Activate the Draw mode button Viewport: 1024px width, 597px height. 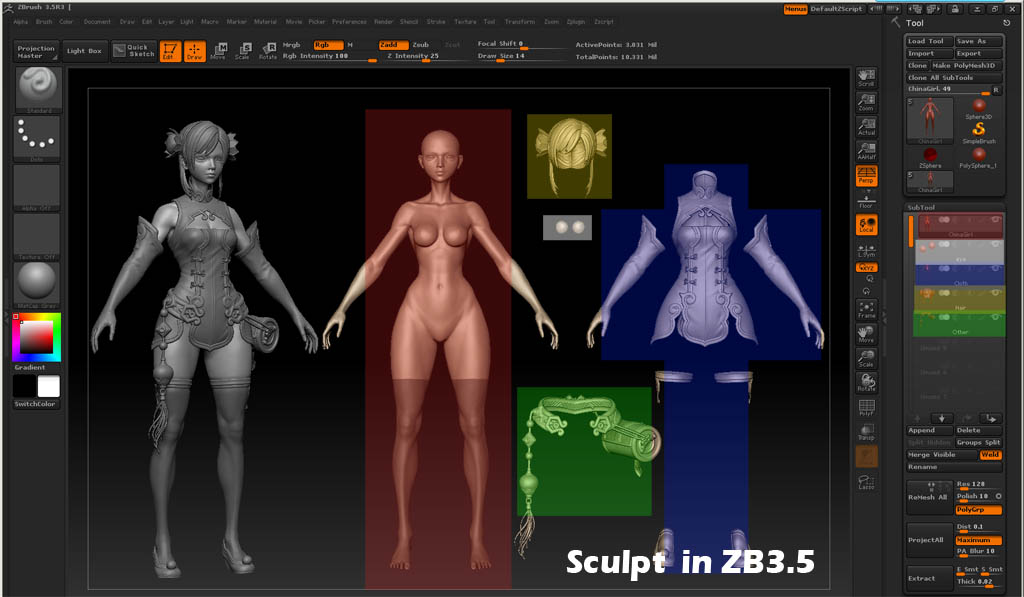pyautogui.click(x=195, y=51)
